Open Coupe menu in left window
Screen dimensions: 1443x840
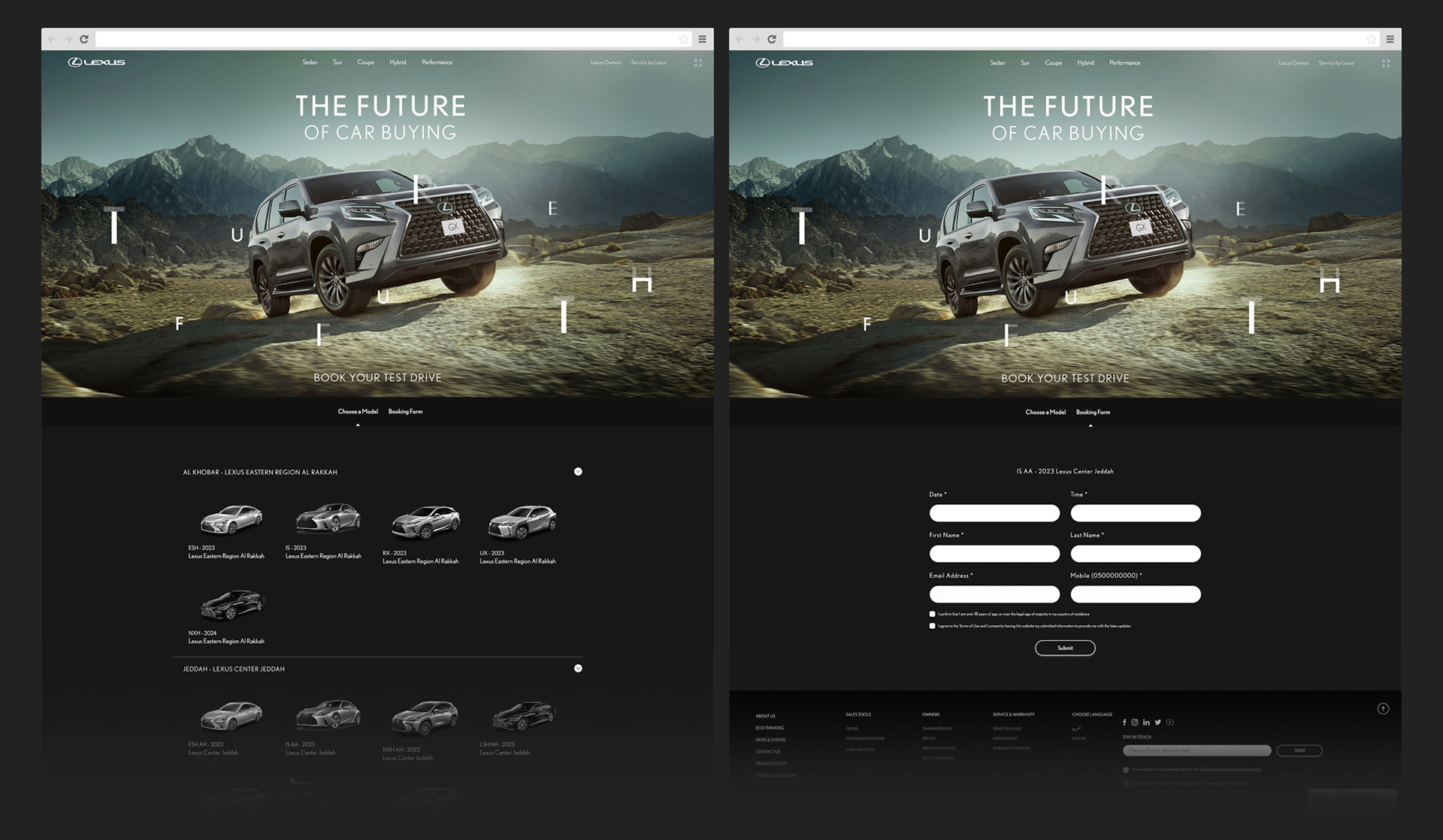(x=366, y=62)
